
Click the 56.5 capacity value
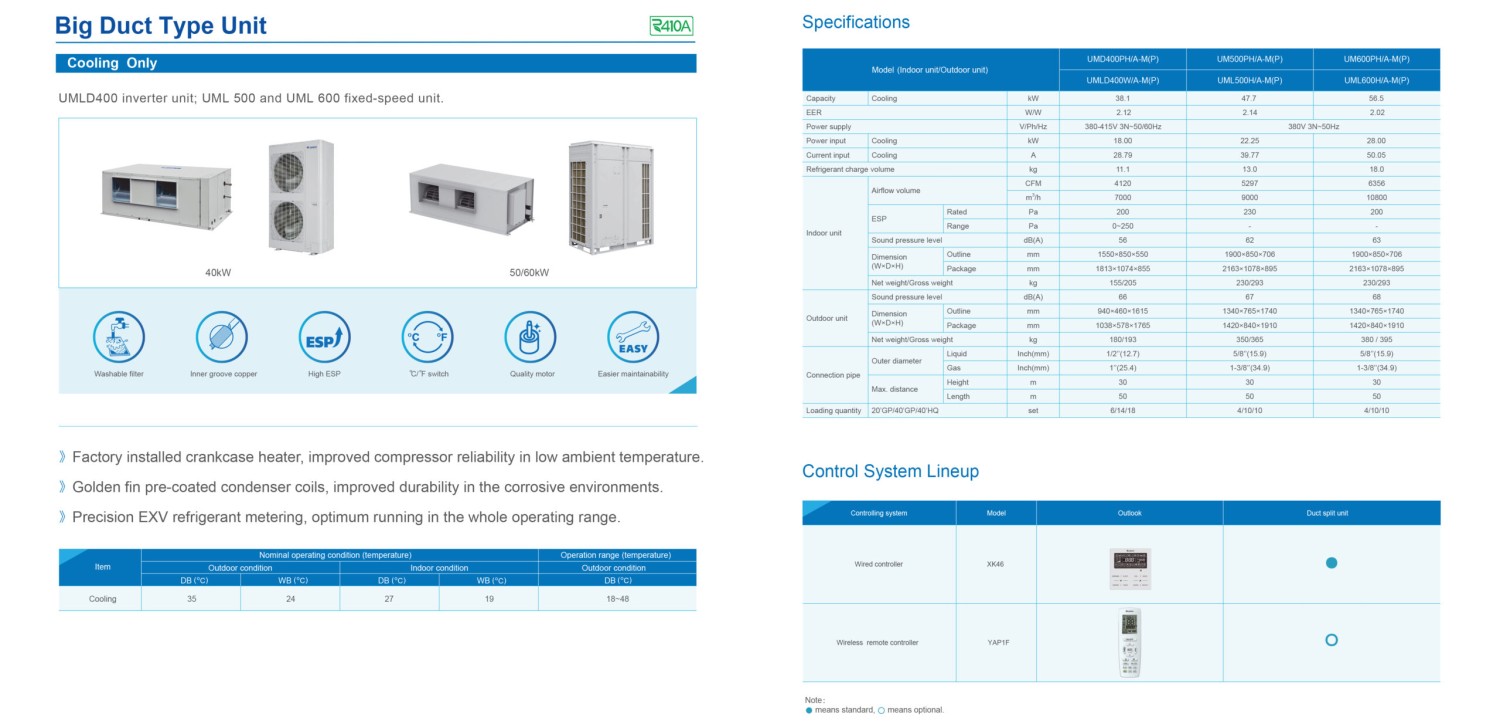point(1376,98)
